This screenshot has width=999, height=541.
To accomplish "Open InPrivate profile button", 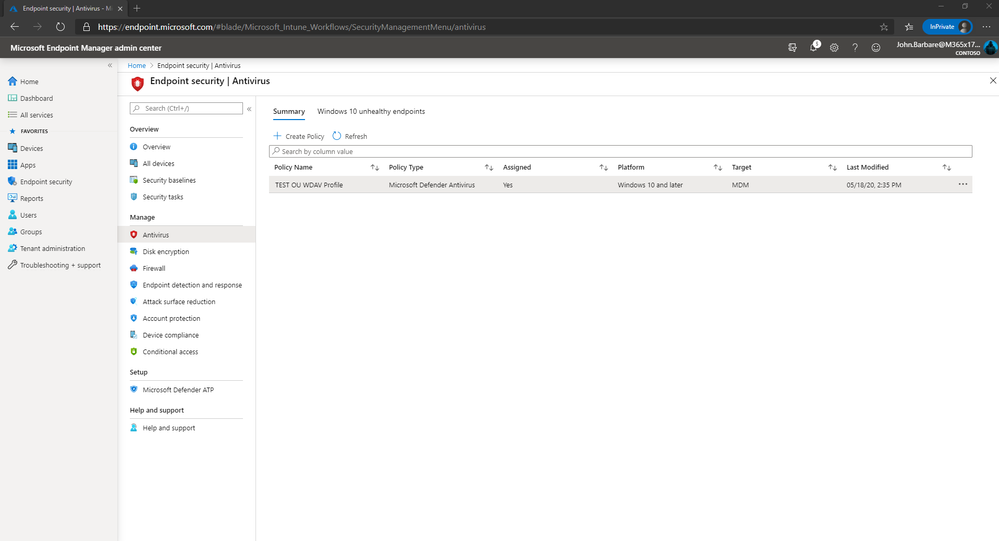I will (x=947, y=27).
